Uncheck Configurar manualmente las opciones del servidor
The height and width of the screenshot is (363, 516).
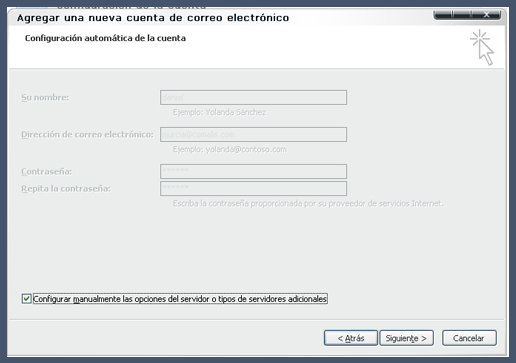[x=27, y=299]
